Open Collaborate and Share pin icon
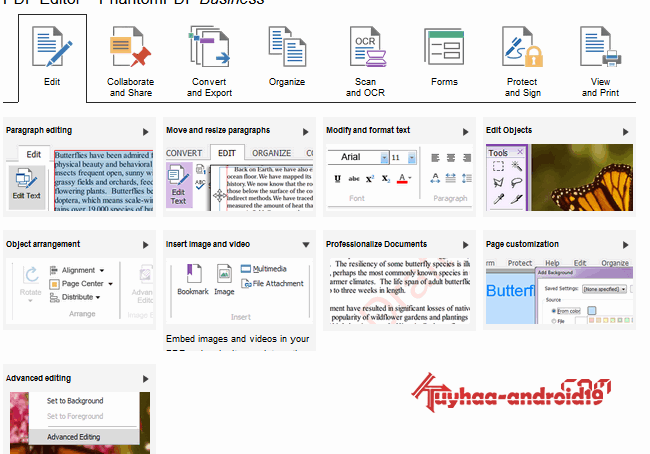Viewport: 650px width, 454px height. (x=130, y=46)
